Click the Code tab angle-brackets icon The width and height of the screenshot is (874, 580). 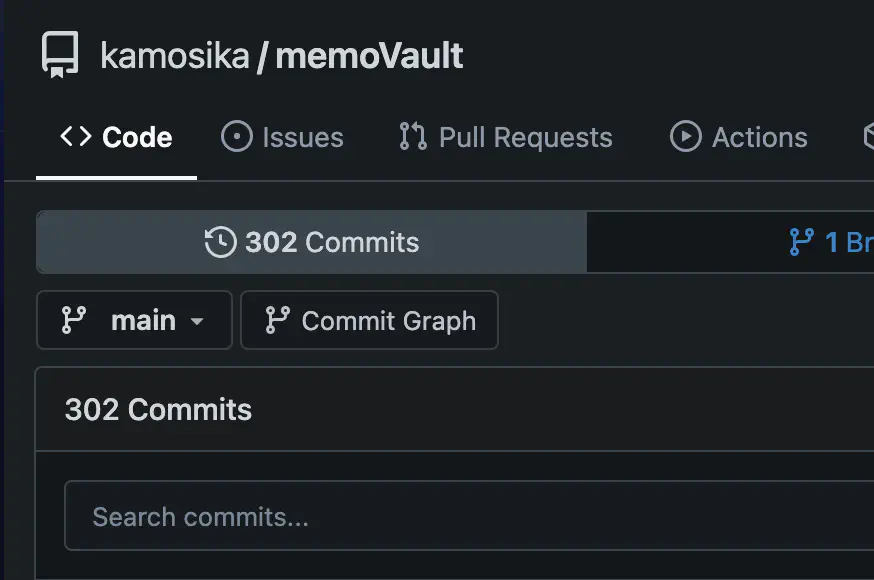[76, 137]
